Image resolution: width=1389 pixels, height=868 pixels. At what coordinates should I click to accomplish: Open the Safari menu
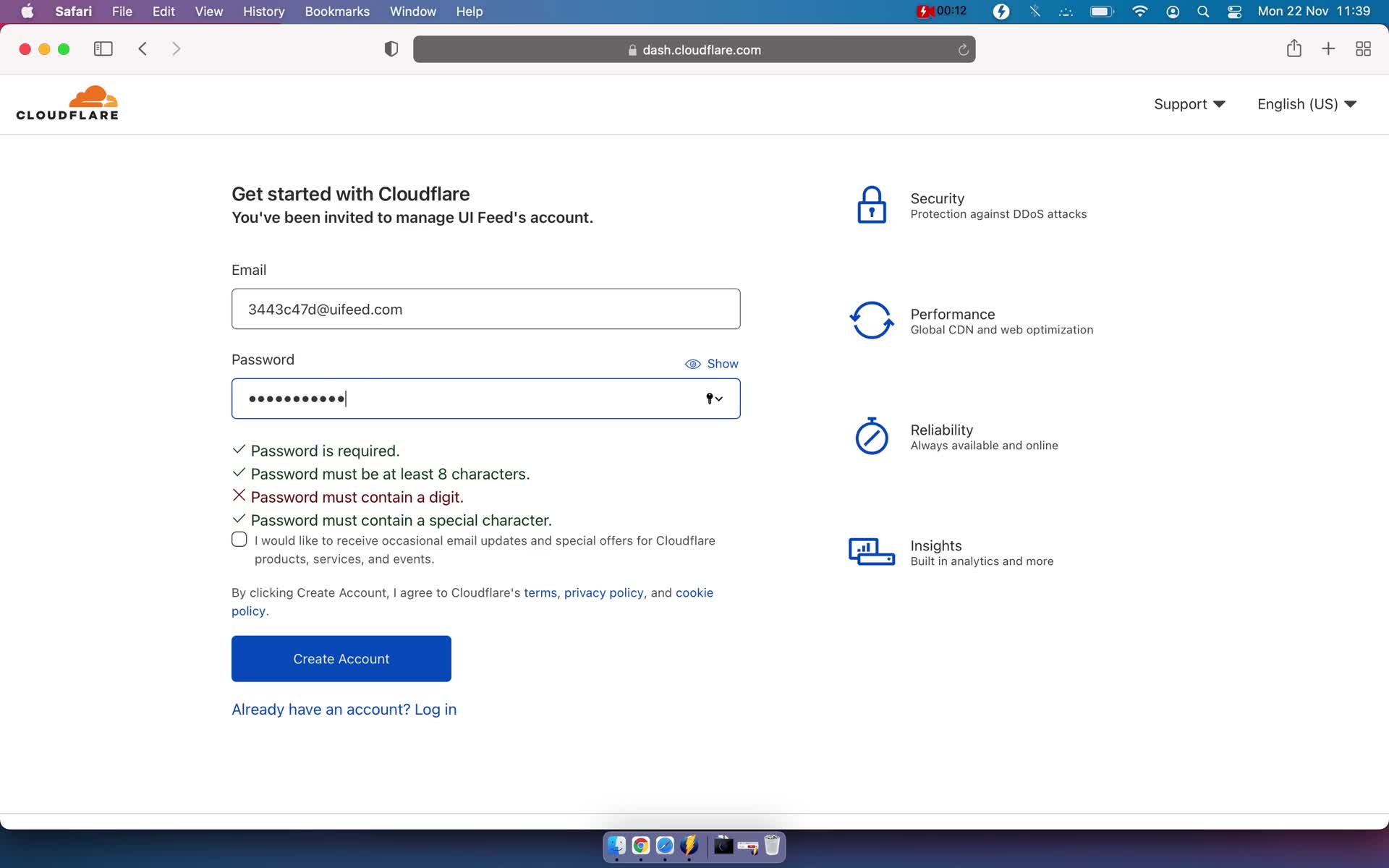[74, 12]
